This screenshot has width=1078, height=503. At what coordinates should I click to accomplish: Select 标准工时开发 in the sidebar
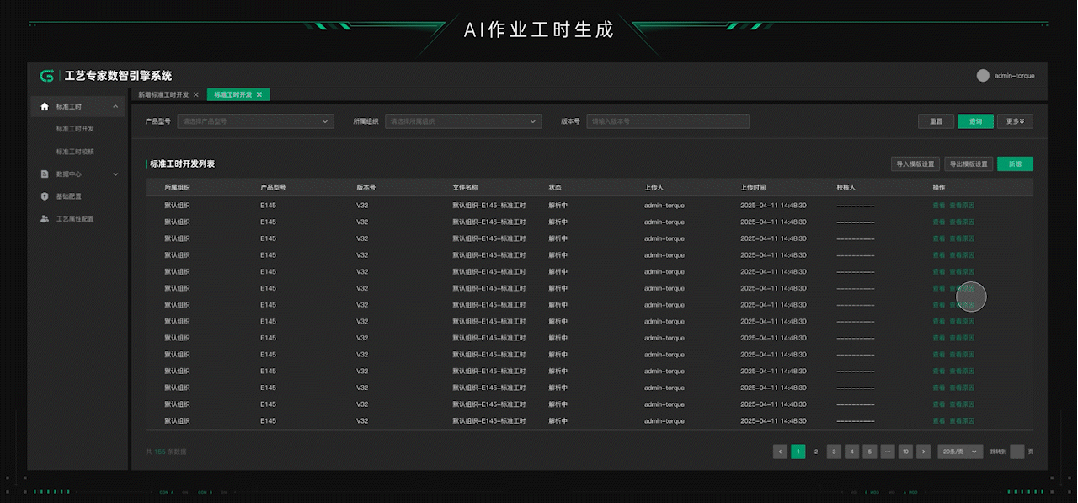75,129
